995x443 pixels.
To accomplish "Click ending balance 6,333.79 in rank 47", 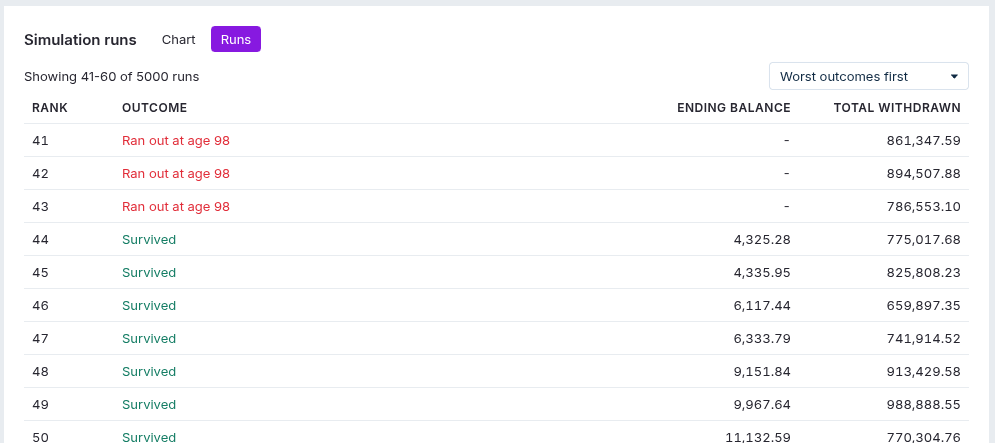I will tap(762, 338).
